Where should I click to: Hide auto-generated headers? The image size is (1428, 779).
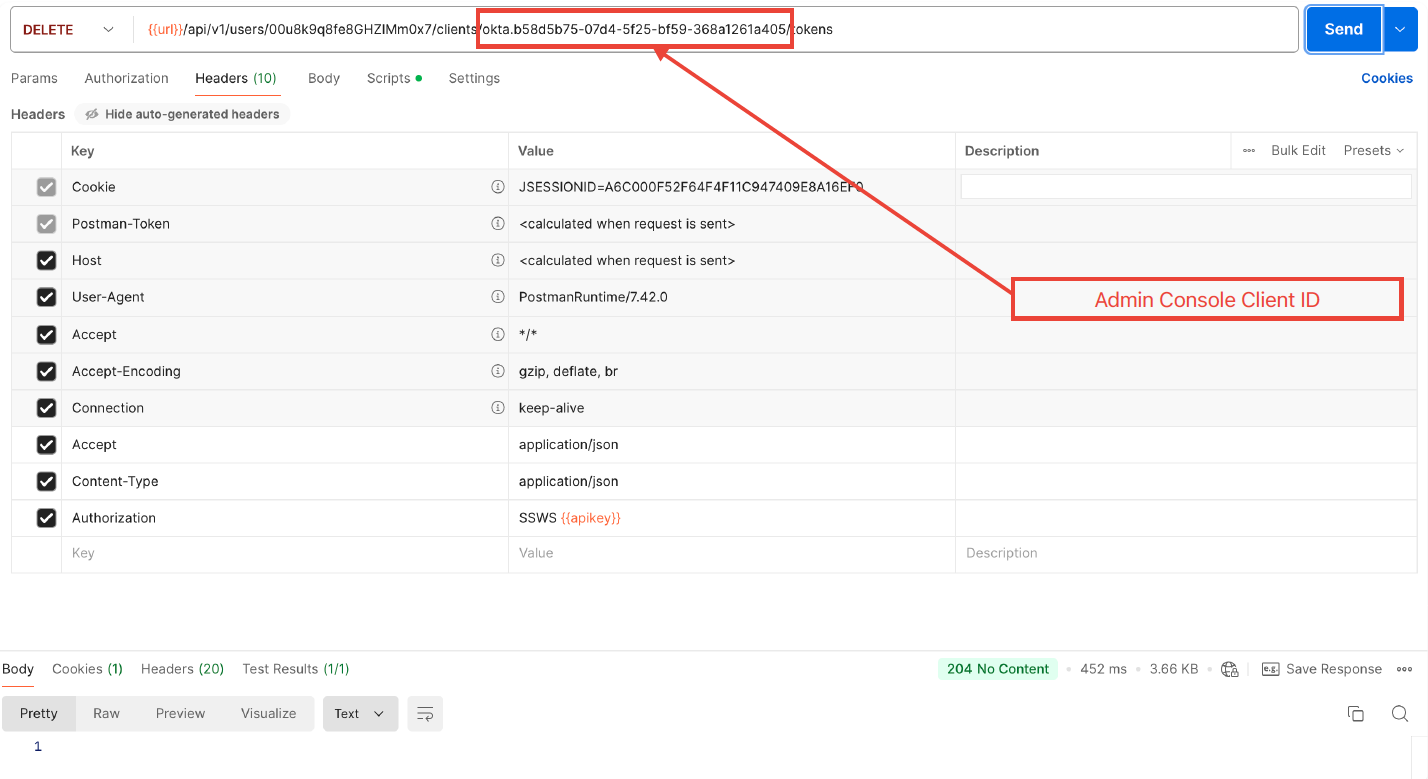pos(182,114)
